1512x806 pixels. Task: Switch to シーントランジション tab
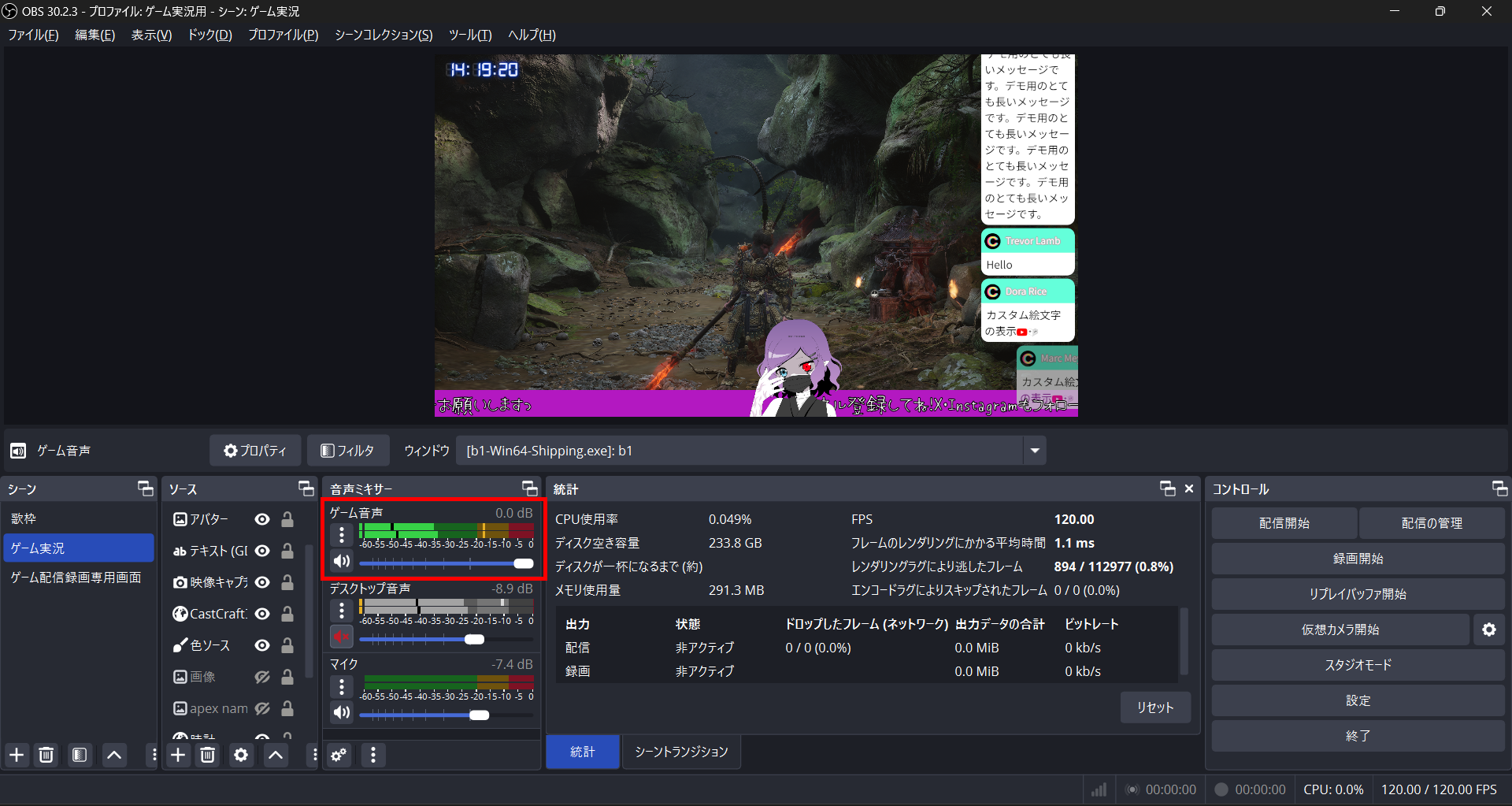pos(681,752)
